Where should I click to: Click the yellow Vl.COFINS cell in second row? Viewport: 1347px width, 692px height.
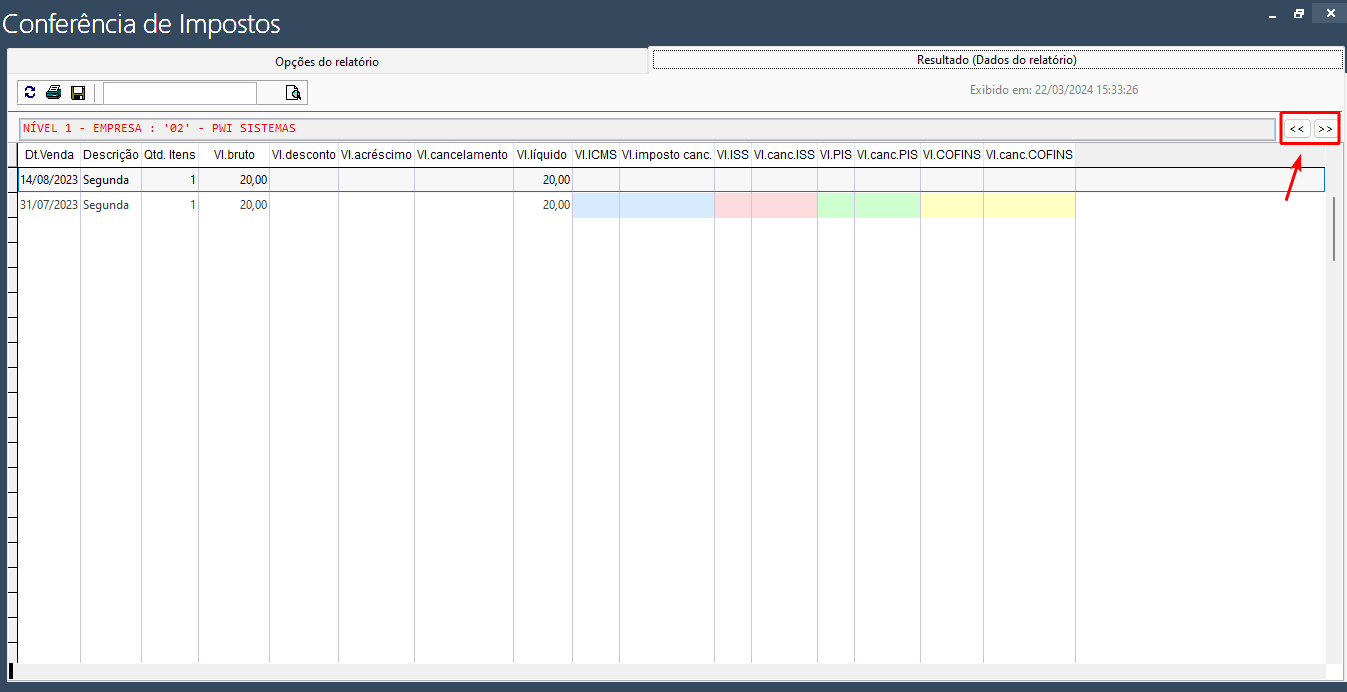point(951,205)
